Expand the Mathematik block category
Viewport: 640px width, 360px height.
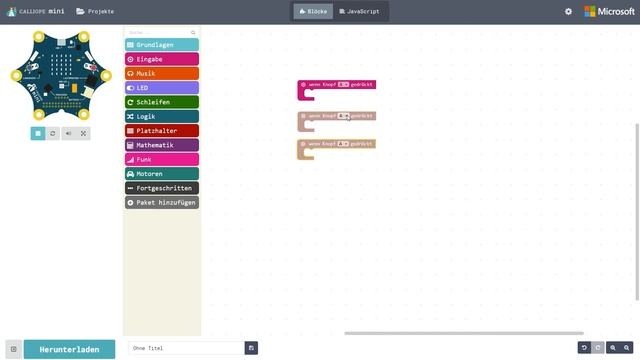162,145
